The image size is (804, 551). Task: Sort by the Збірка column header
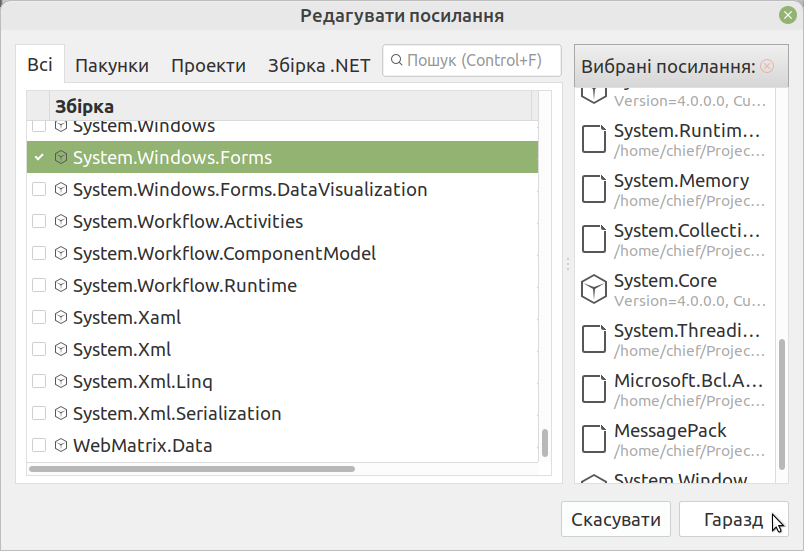(x=290, y=107)
